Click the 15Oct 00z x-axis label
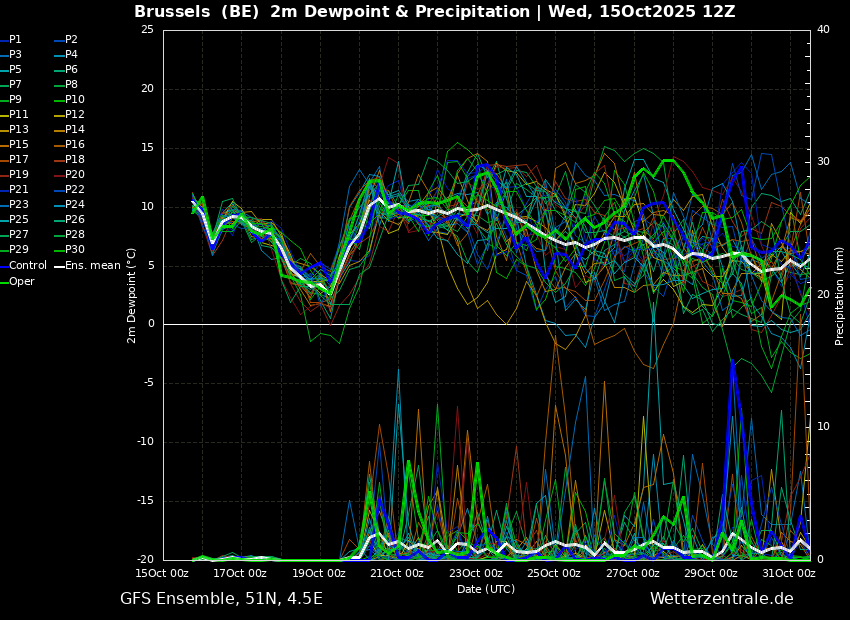The height and width of the screenshot is (620, 850). coord(164,573)
